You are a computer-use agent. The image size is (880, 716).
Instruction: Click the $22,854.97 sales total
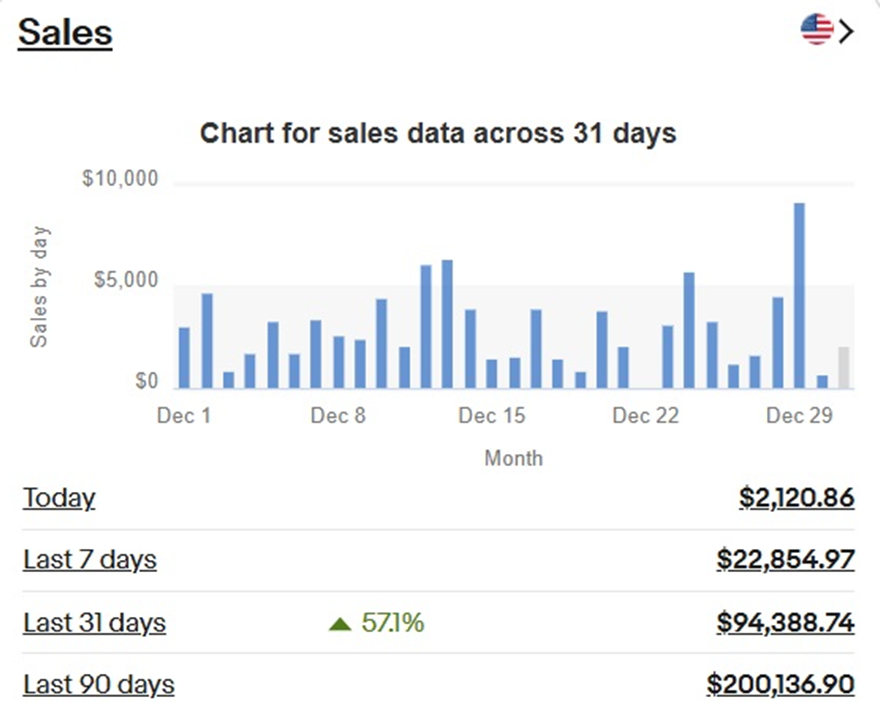(x=785, y=560)
